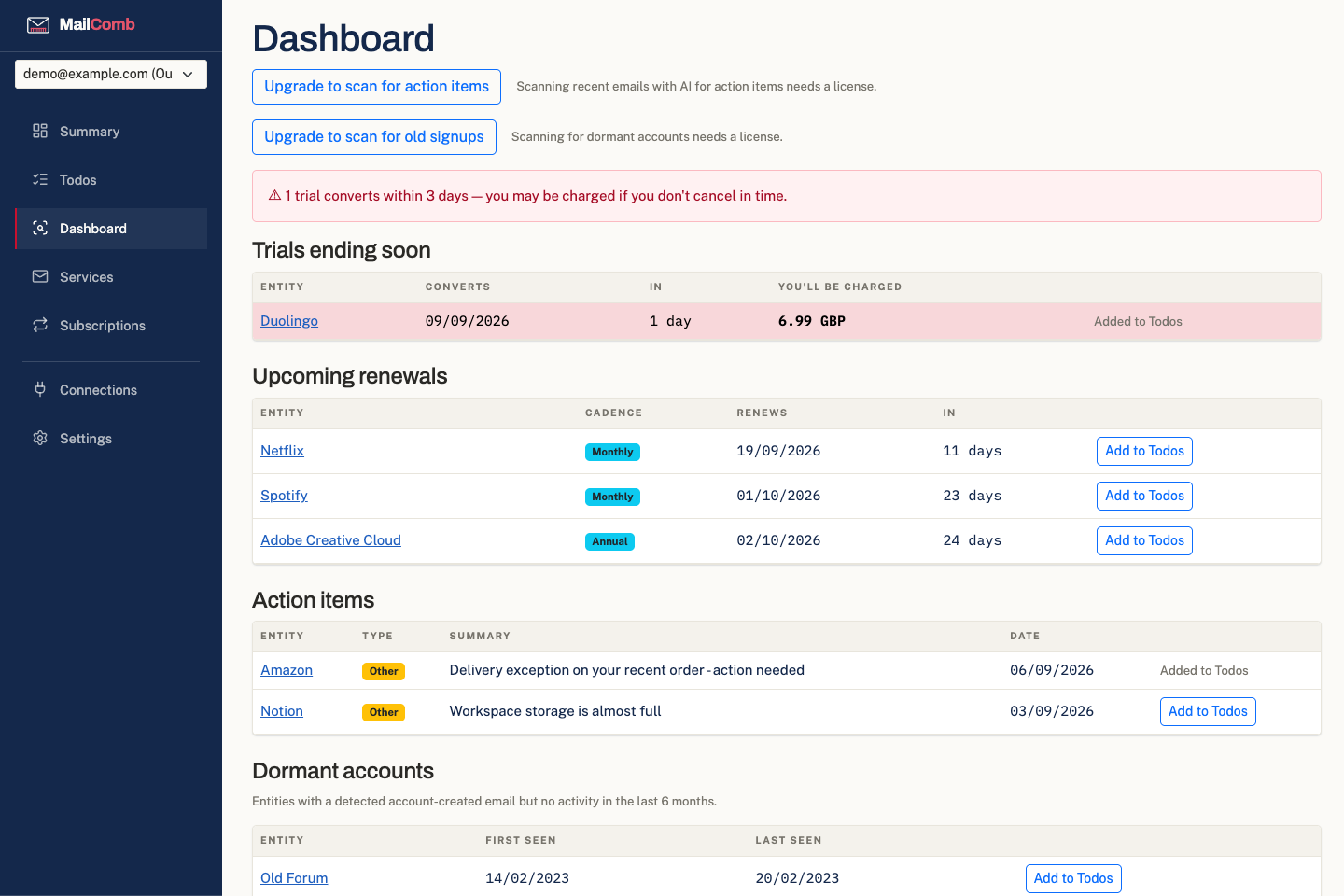Screen dimensions: 1344x896
Task: Click Old Forum last seen date 20/02/2023
Action: (x=797, y=878)
